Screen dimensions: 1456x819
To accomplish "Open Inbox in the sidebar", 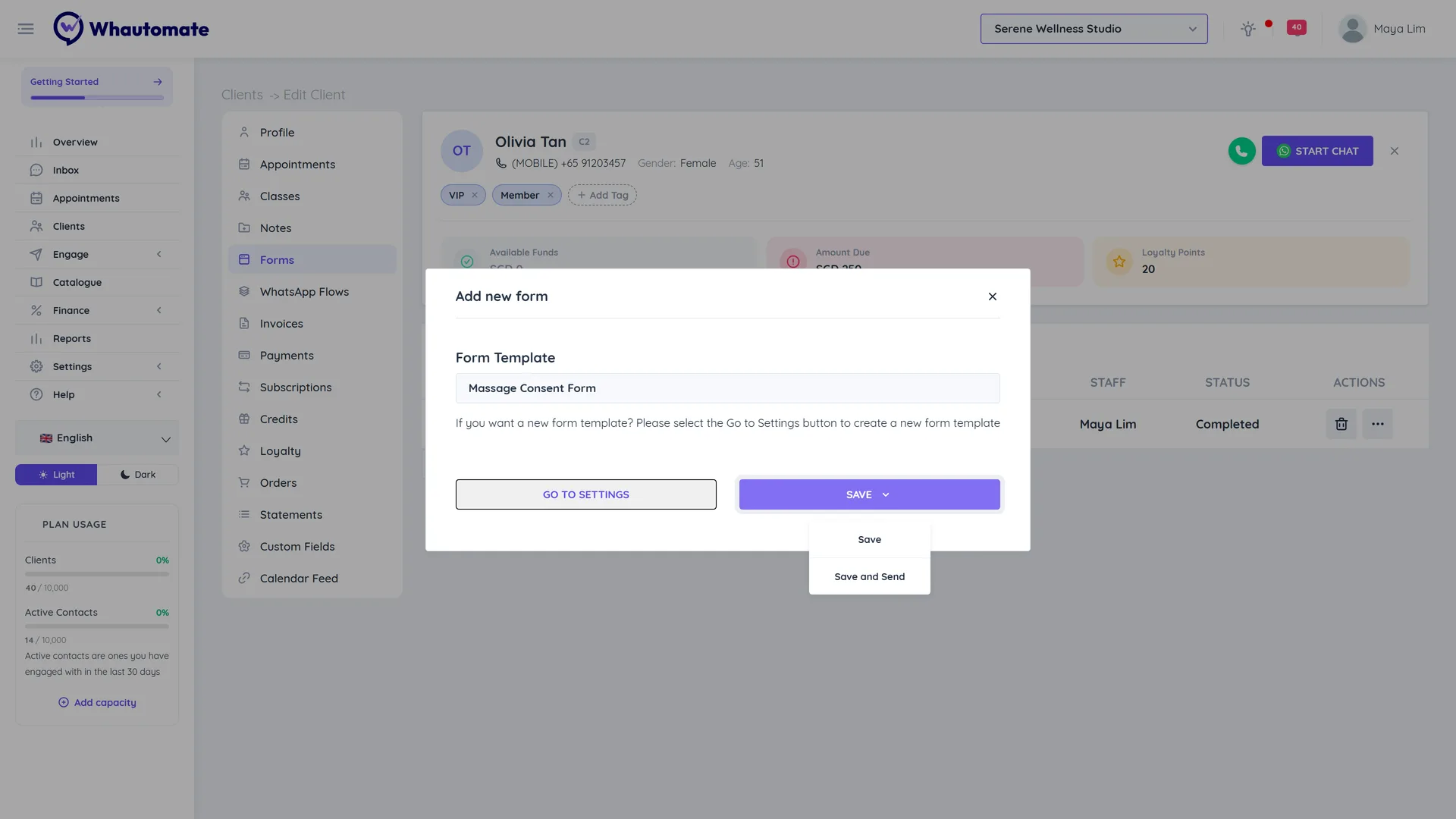I will pyautogui.click(x=97, y=171).
